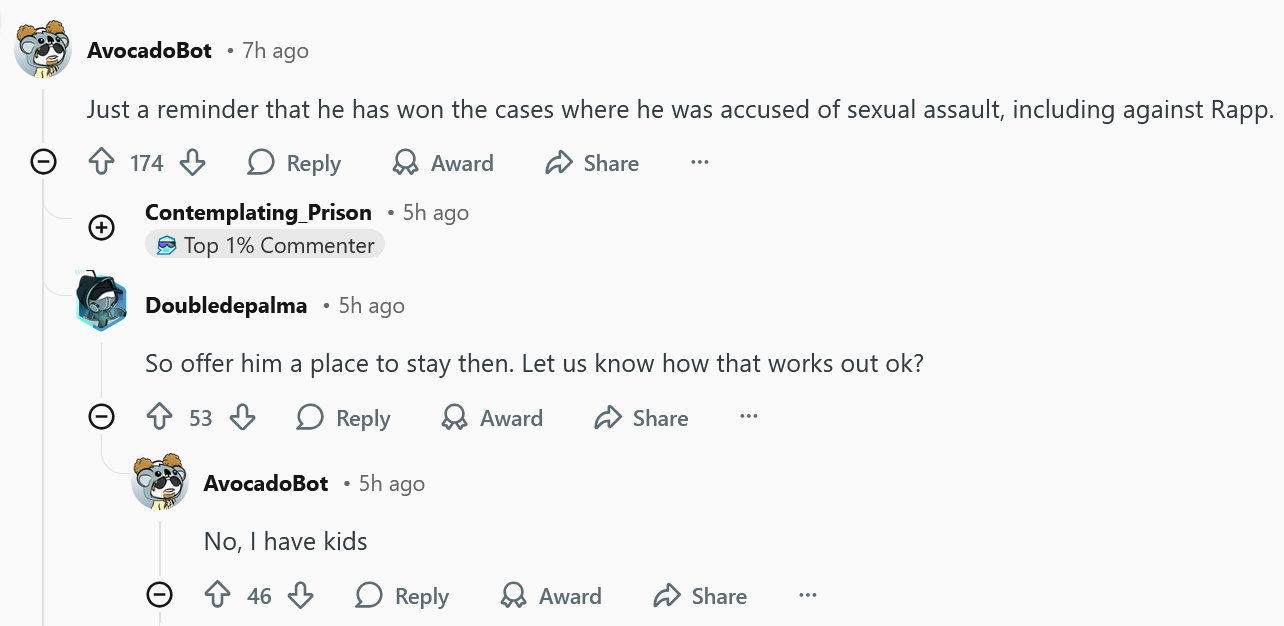This screenshot has height=626, width=1284.
Task: Reply to the "No, I have kids" comment
Action: pos(403,596)
